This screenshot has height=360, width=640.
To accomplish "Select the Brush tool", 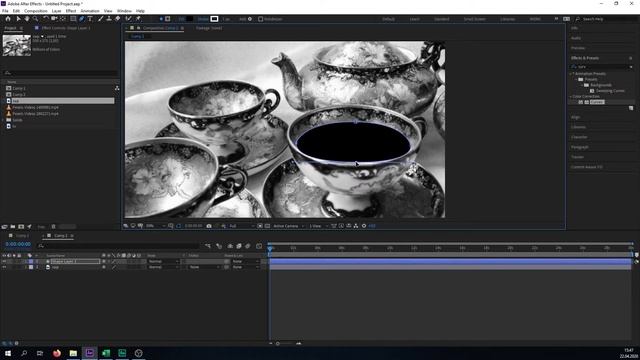I will point(100,19).
